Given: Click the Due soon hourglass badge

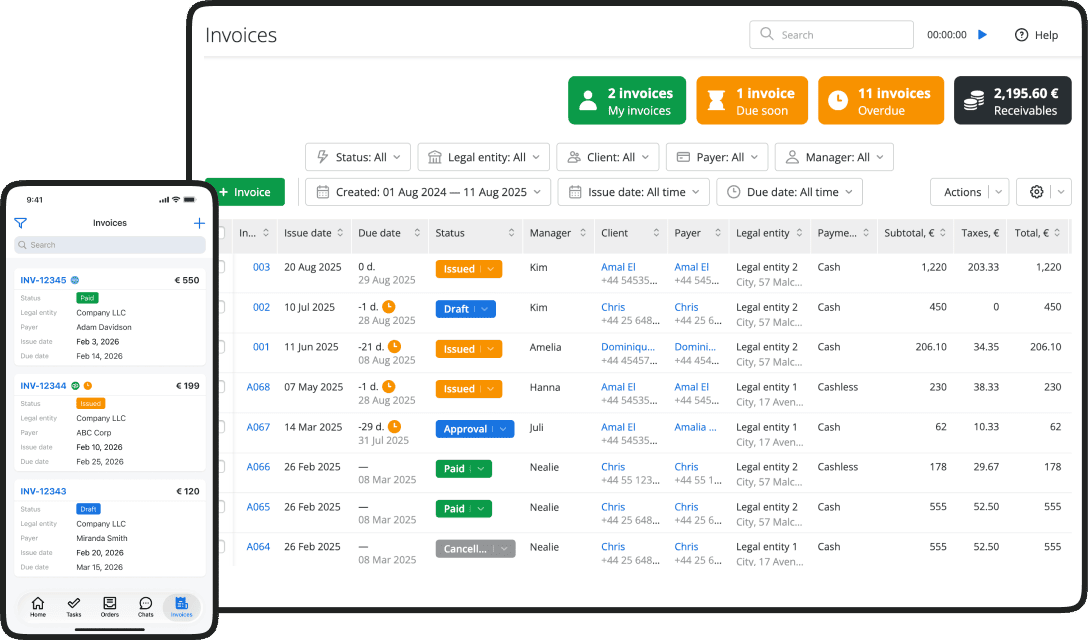Looking at the screenshot, I should [x=751, y=100].
